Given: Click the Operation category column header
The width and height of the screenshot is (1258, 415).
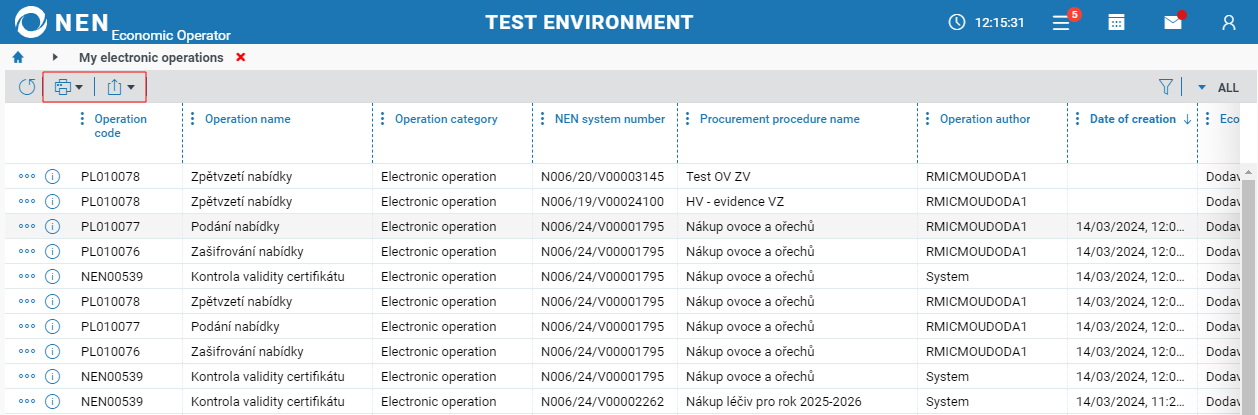Looking at the screenshot, I should [x=446, y=119].
